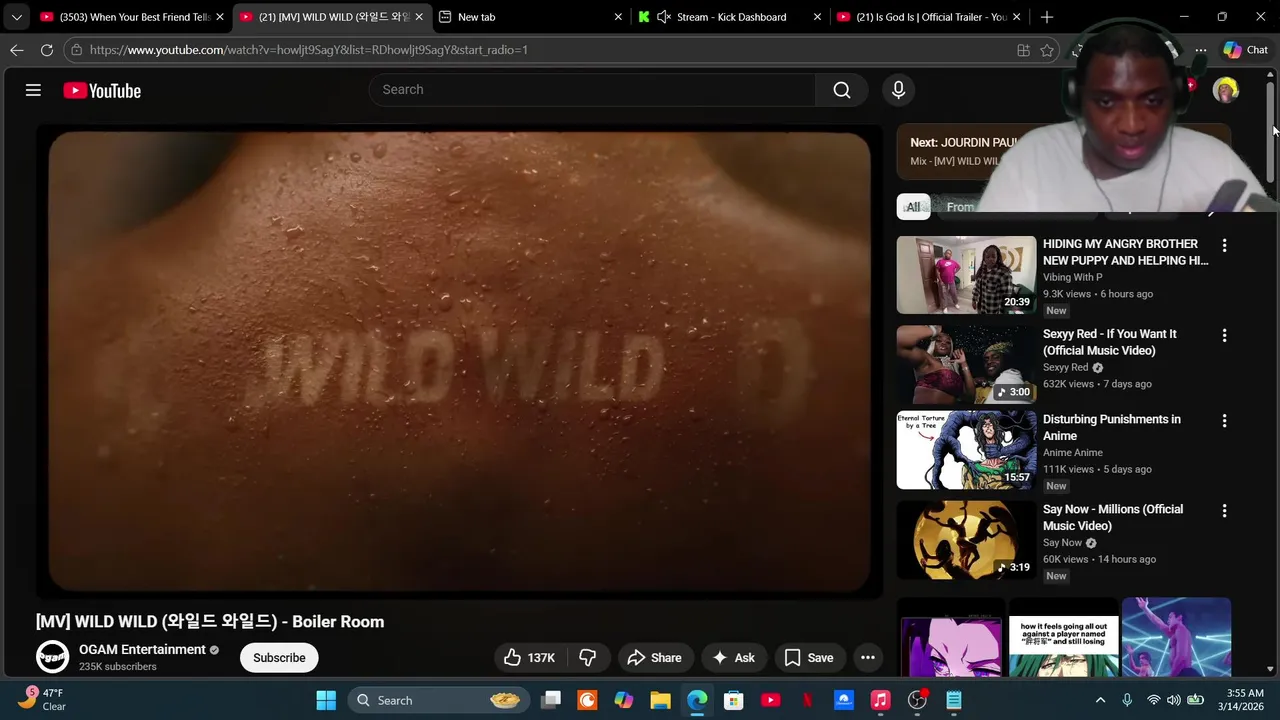Reload the page with refresh icon

[47, 50]
